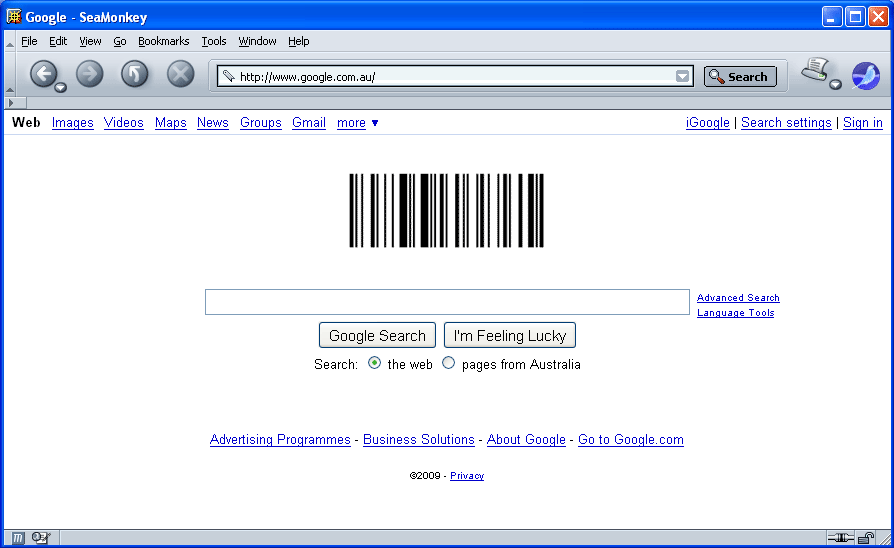Print the page using the printer icon
The image size is (894, 548).
pyautogui.click(x=815, y=71)
